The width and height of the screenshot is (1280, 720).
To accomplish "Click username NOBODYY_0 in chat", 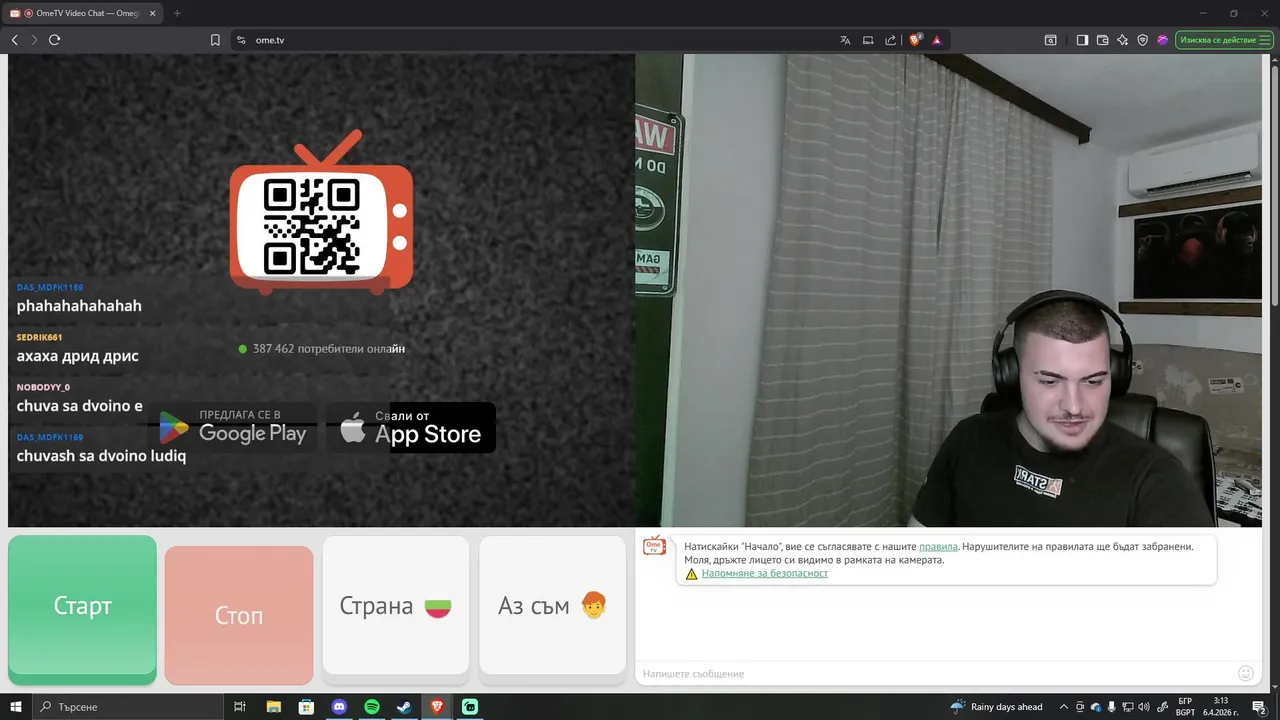I will tap(43, 387).
